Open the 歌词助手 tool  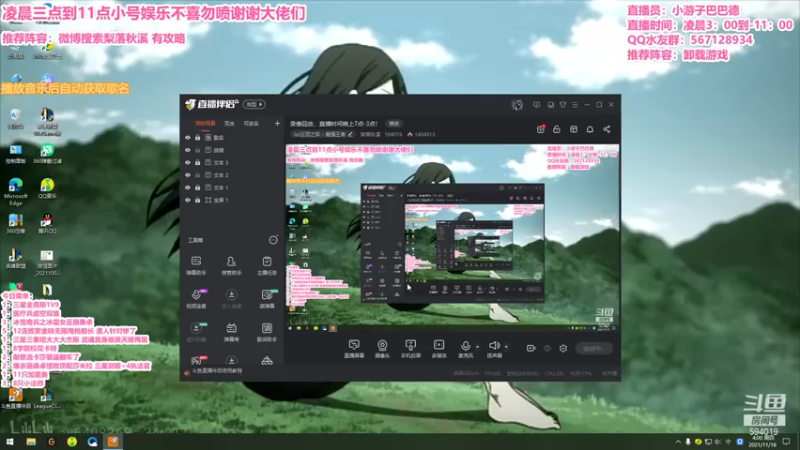(267, 332)
